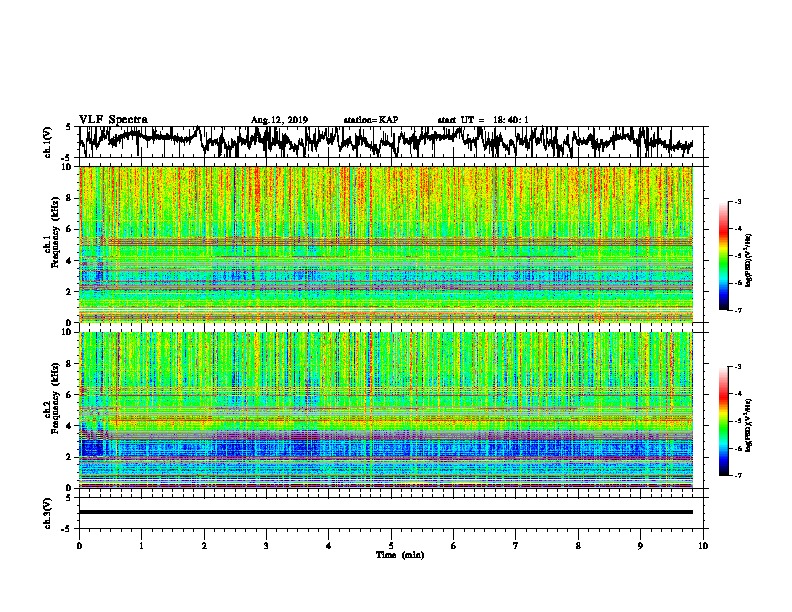The image size is (792, 612).
Task: Click the log(PSD) label beside ch.1 color bar
Action: [x=748, y=260]
